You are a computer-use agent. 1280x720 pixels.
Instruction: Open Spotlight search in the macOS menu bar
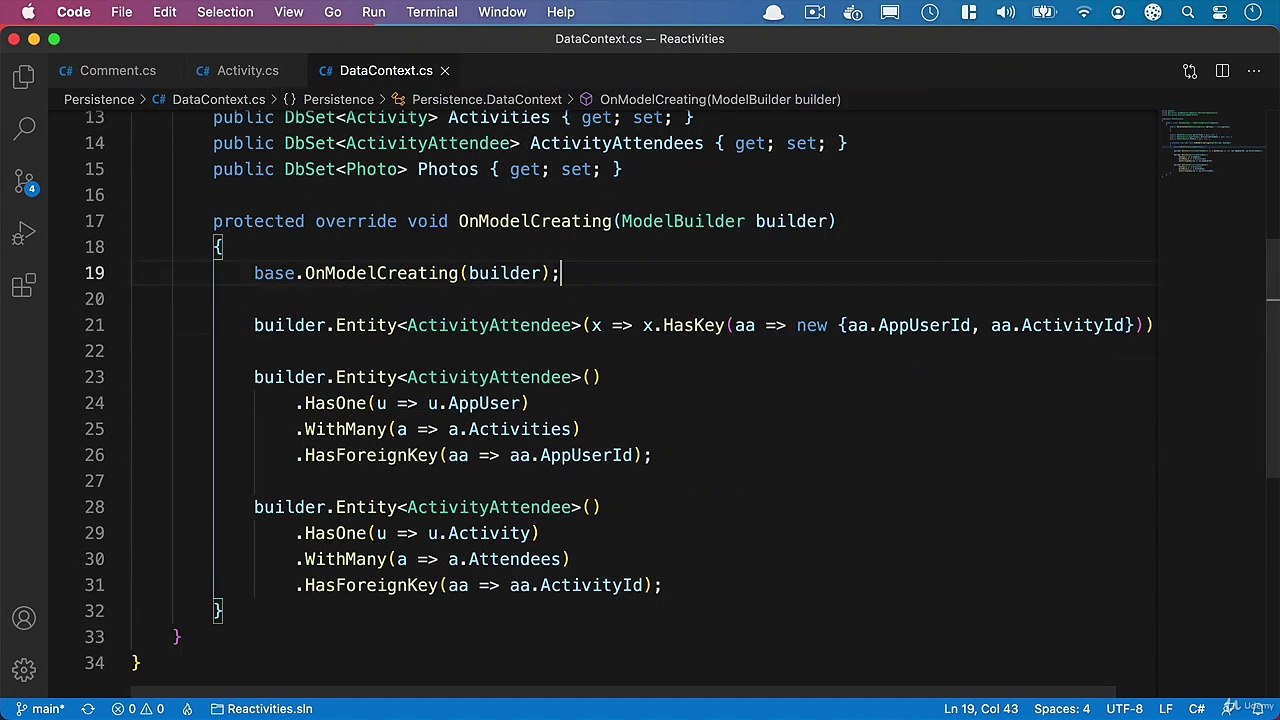pos(1188,12)
